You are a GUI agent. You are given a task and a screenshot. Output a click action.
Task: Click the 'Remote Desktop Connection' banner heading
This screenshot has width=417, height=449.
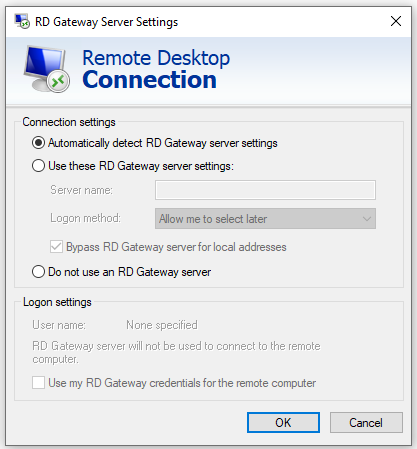(156, 69)
